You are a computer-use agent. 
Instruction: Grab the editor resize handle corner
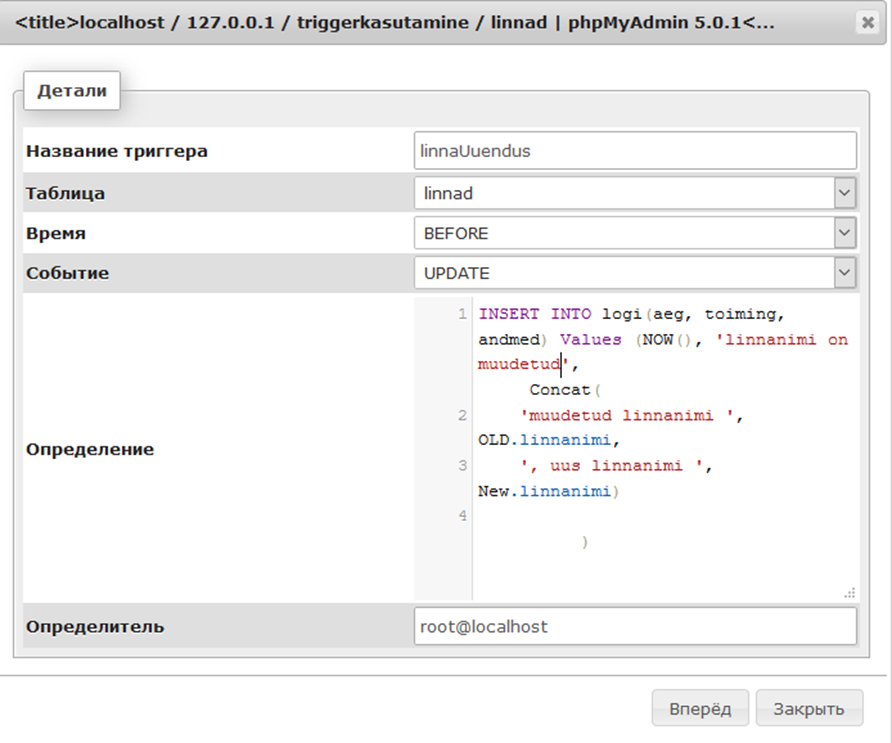[x=849, y=593]
